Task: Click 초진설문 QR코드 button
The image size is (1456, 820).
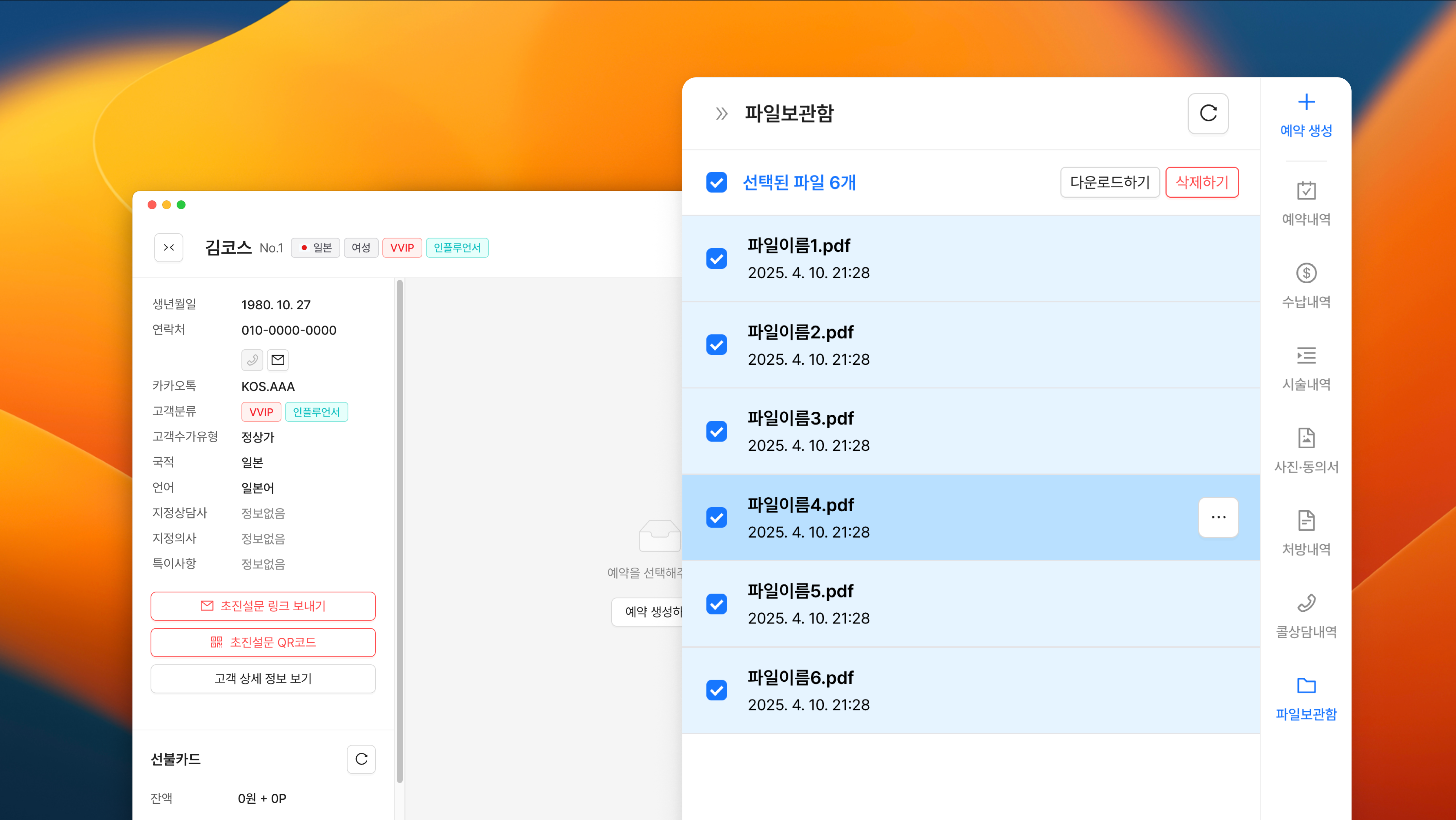Action: point(263,643)
